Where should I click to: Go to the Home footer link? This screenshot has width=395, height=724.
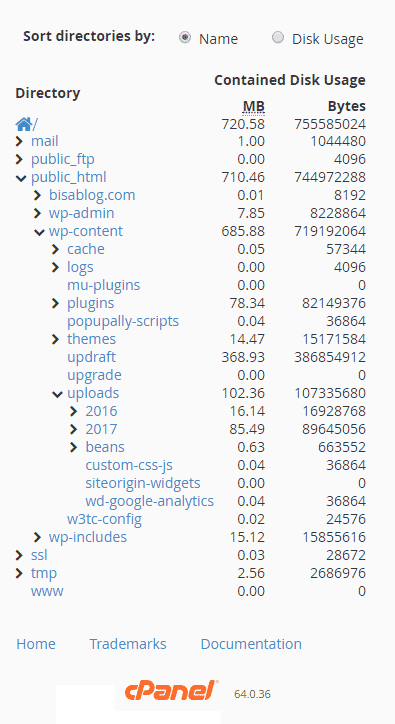point(36,644)
